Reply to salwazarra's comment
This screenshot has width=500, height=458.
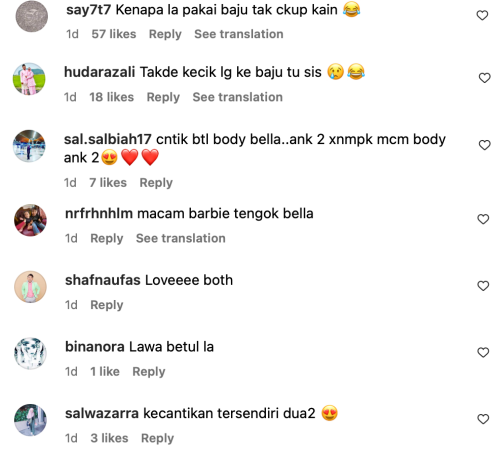157,438
